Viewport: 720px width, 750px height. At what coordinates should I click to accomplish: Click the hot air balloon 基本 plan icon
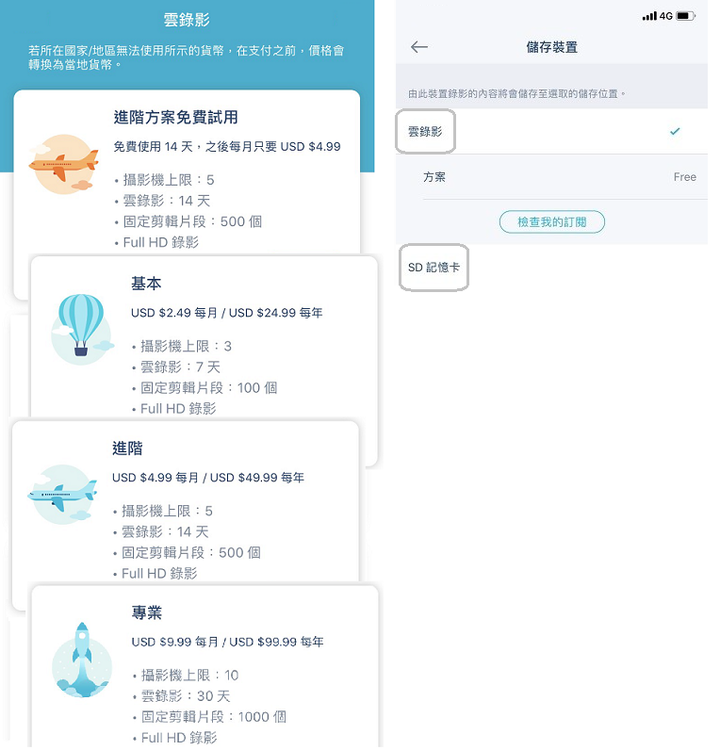[82, 329]
